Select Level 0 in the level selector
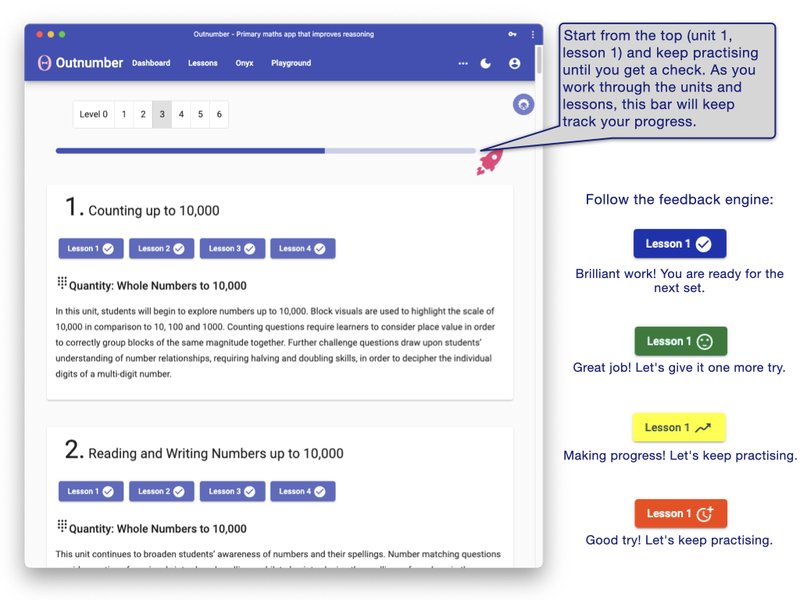Viewport: 800px width, 600px height. 94,114
